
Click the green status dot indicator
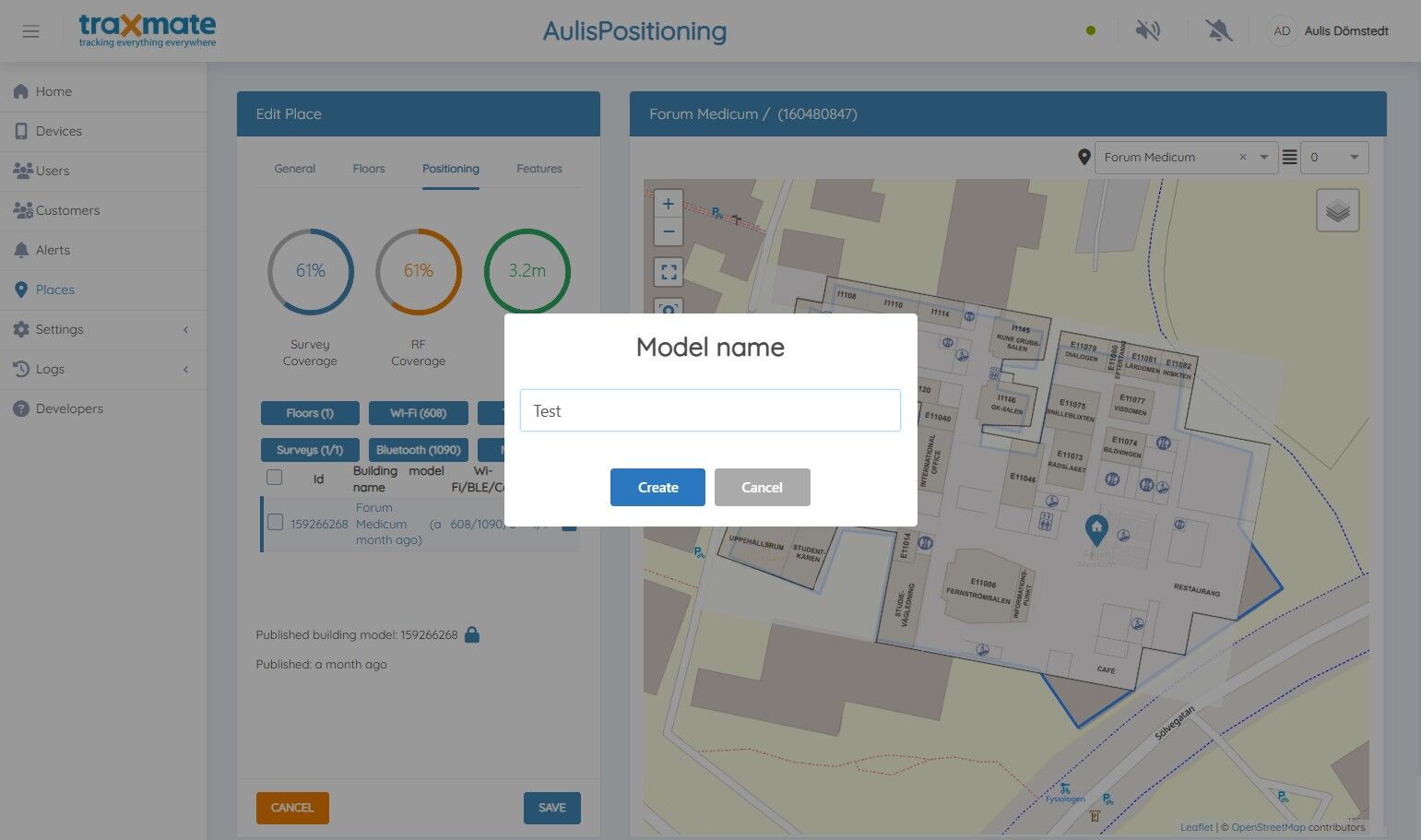coord(1091,30)
